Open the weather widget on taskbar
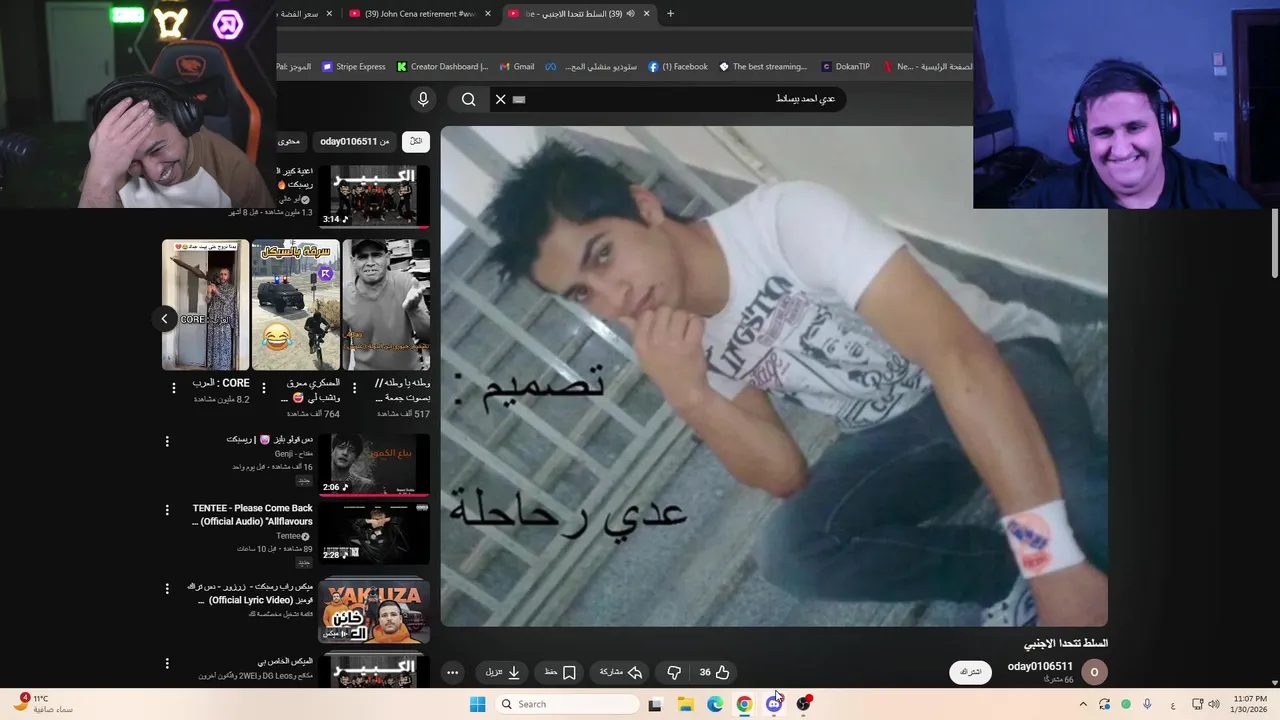The width and height of the screenshot is (1280, 720). [45, 704]
